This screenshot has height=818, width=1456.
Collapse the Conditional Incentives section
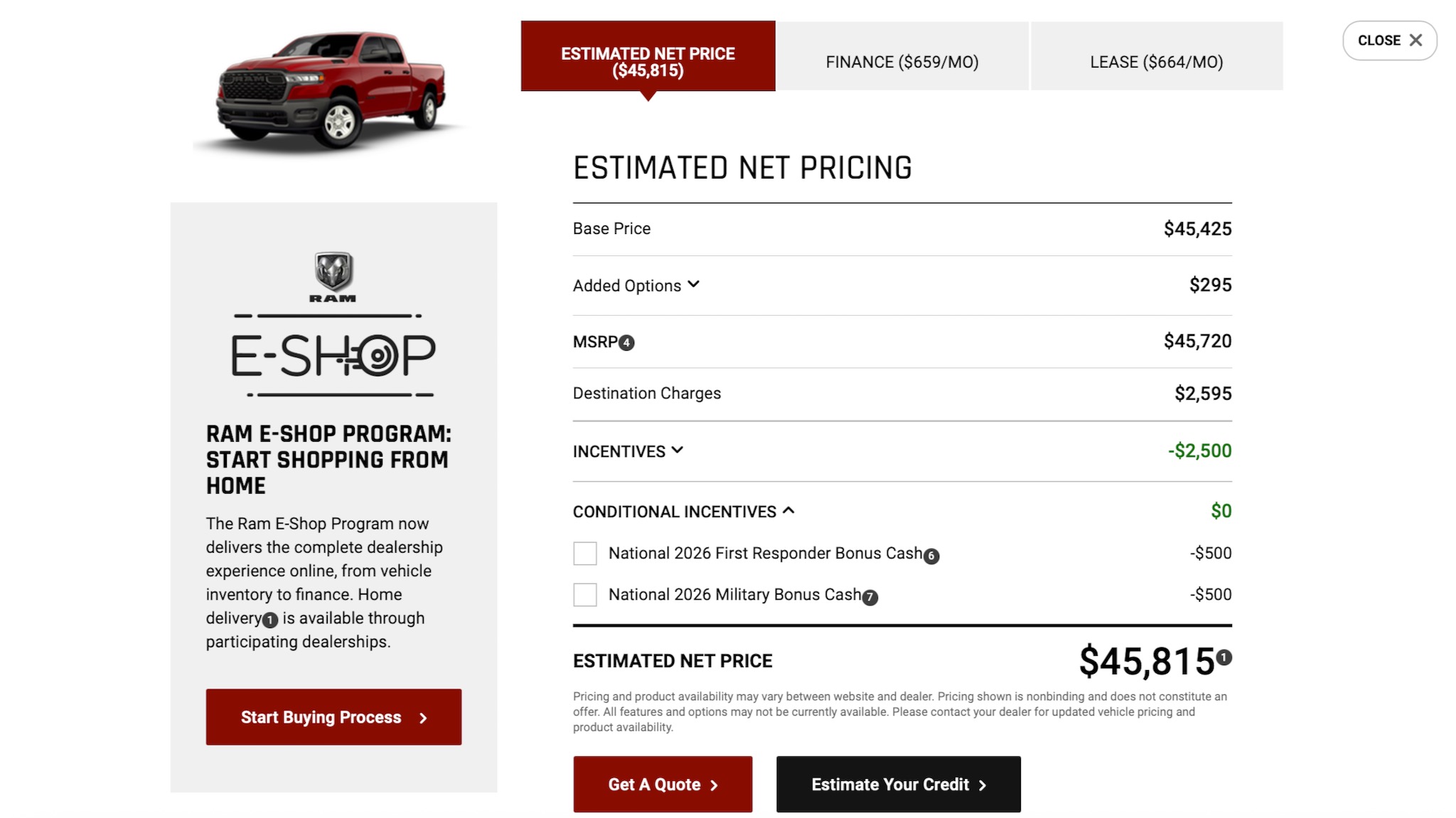pos(788,510)
